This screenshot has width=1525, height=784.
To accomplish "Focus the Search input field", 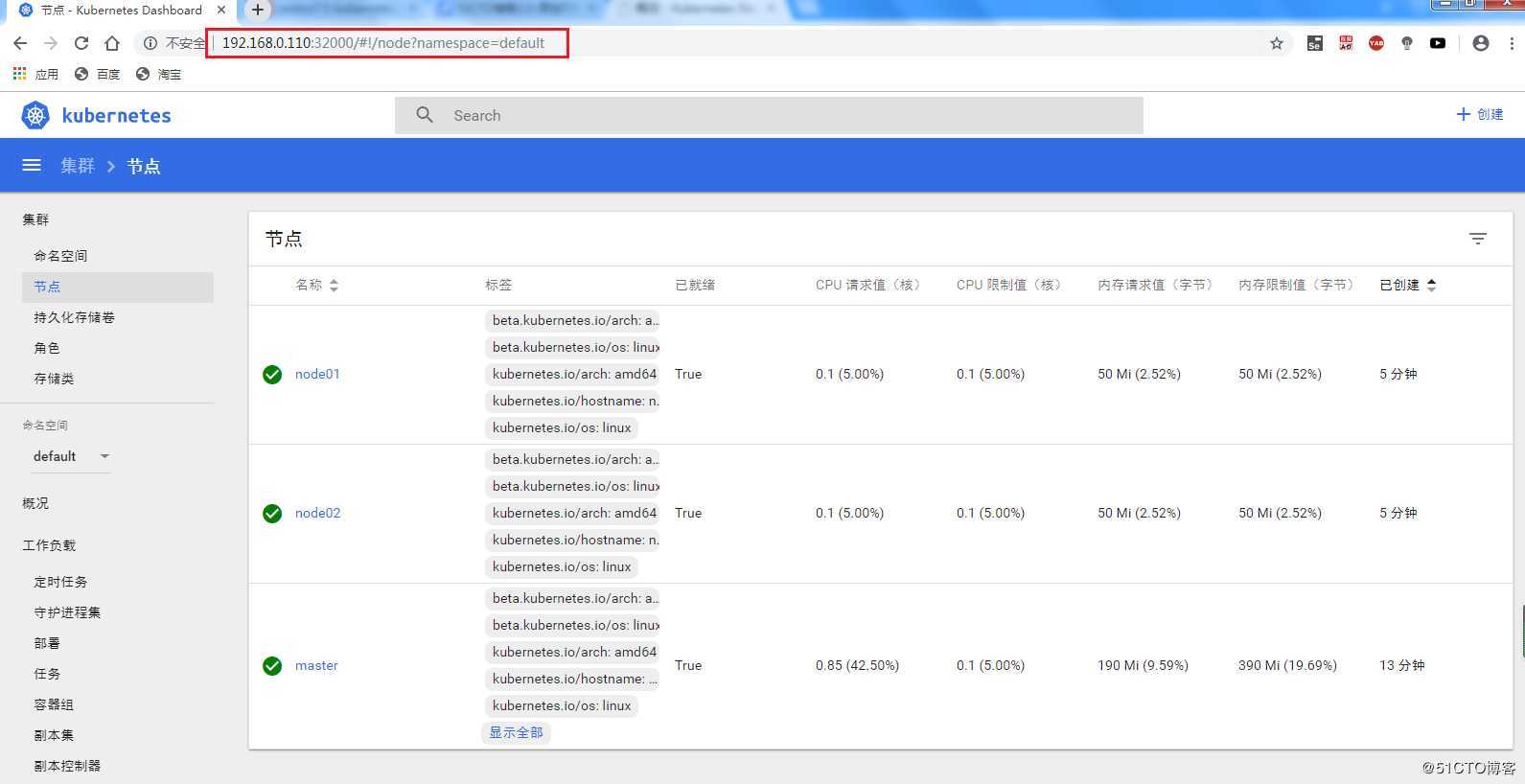I will tap(769, 115).
